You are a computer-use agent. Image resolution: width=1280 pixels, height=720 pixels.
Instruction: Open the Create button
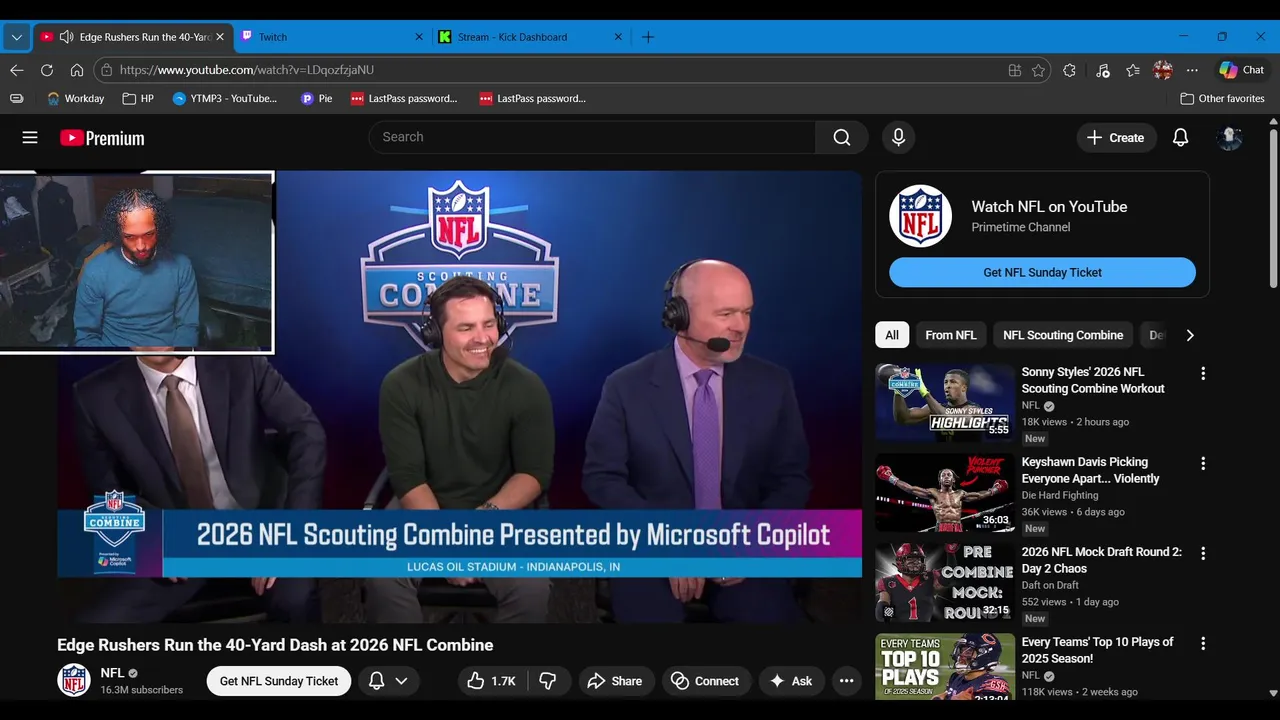(1116, 138)
